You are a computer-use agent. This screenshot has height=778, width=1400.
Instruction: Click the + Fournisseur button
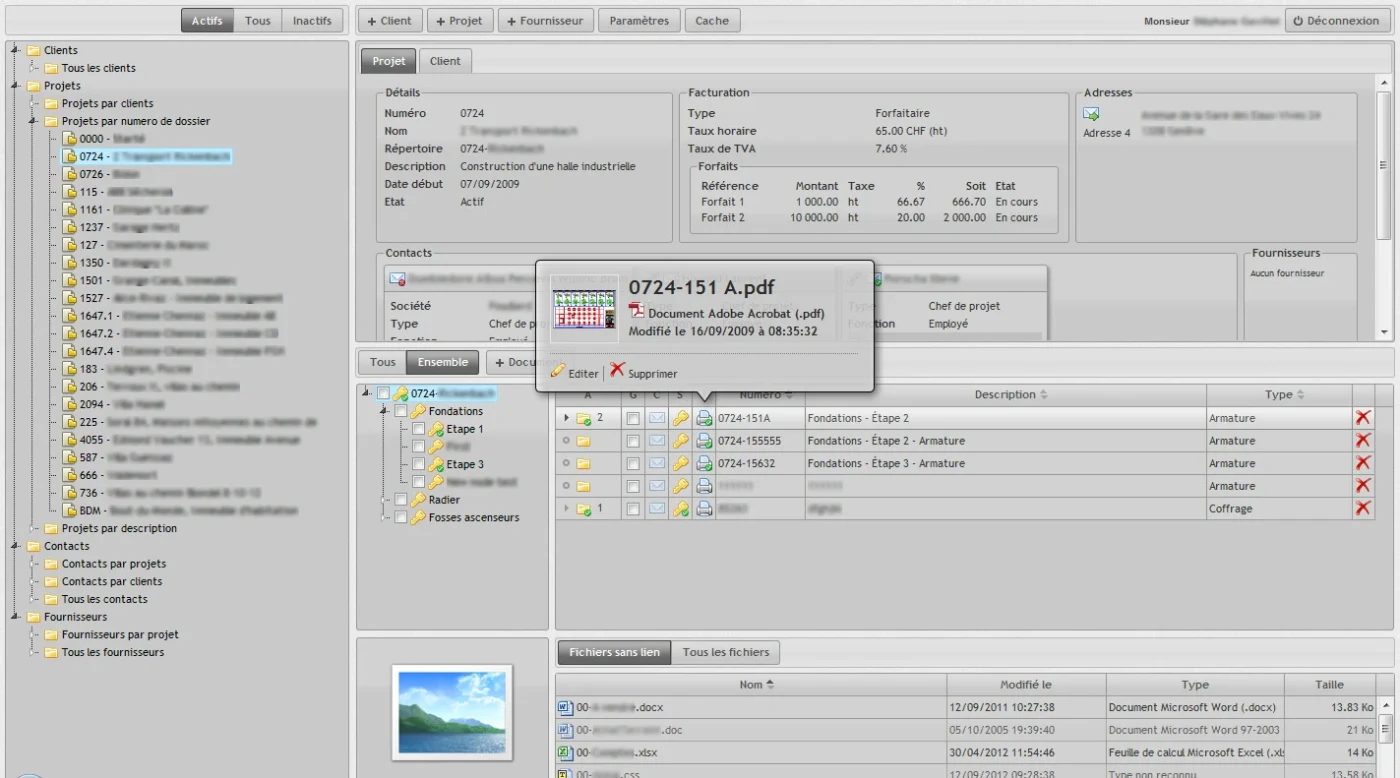coord(546,21)
